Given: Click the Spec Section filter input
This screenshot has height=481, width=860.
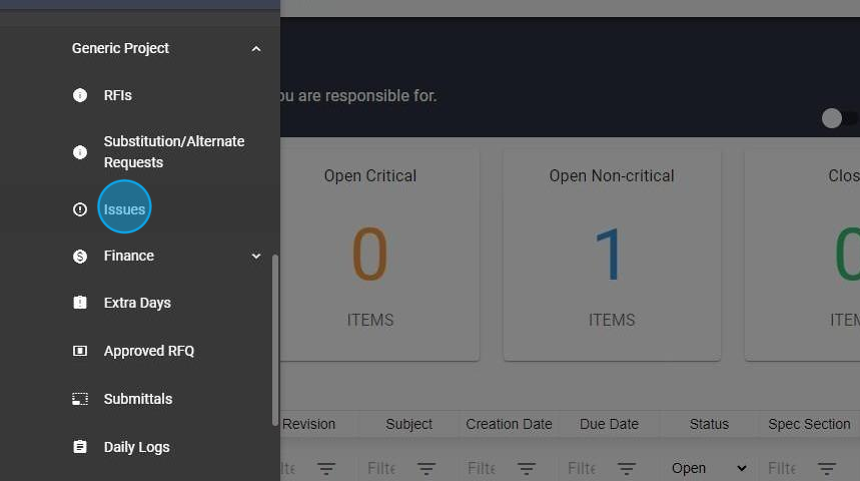Looking at the screenshot, I should click(782, 468).
